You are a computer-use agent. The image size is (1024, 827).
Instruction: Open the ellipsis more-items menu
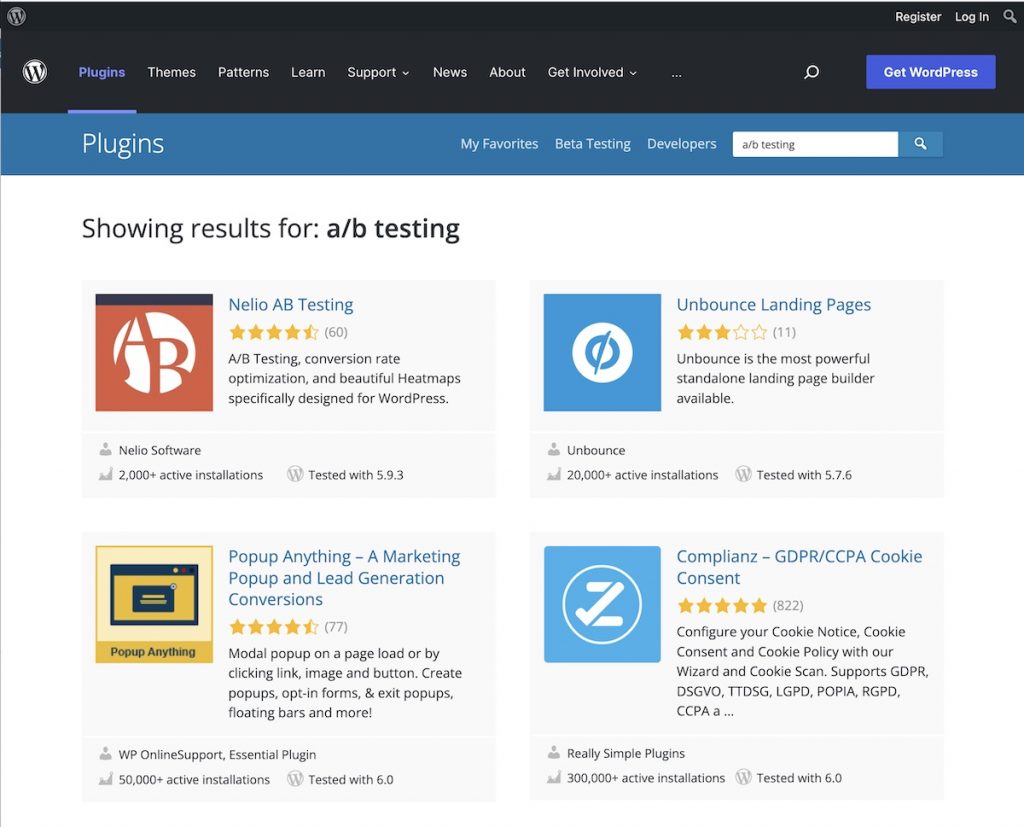pyautogui.click(x=676, y=73)
